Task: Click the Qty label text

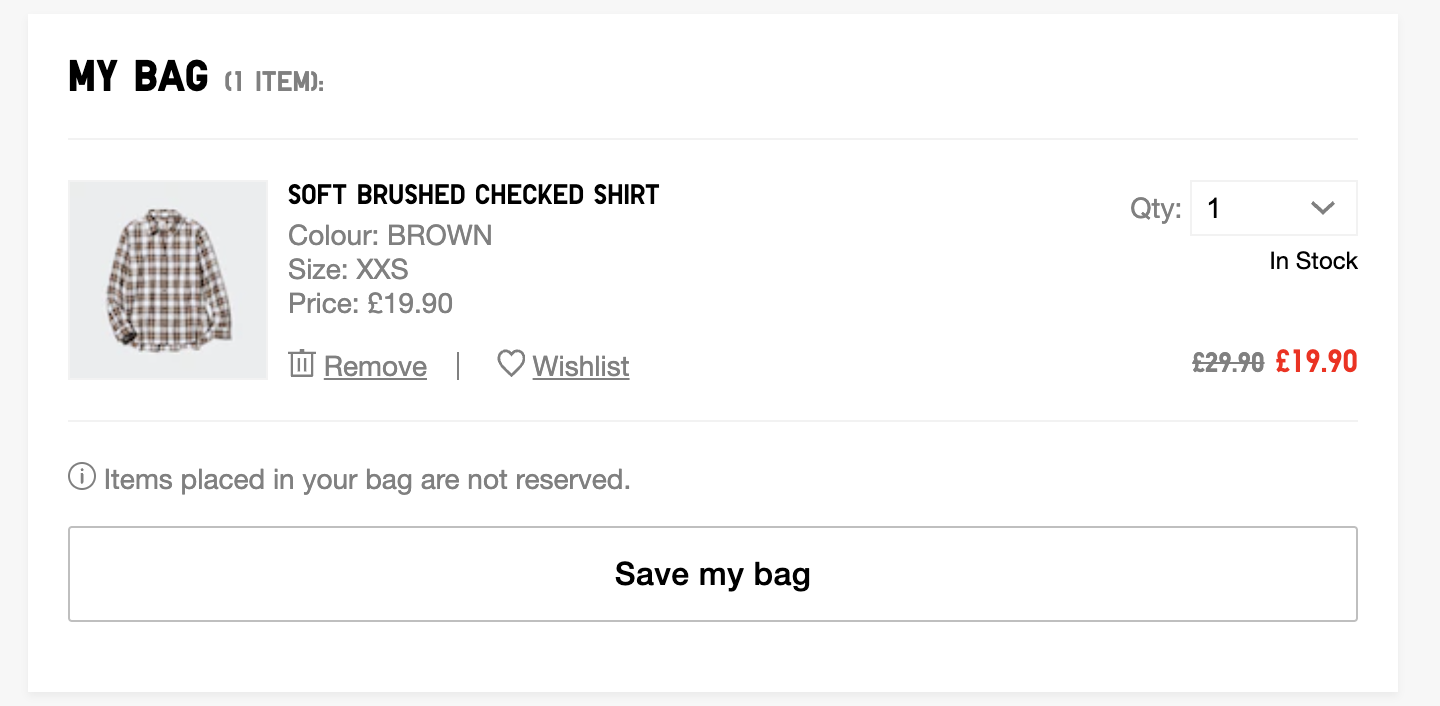Action: click(x=1155, y=209)
